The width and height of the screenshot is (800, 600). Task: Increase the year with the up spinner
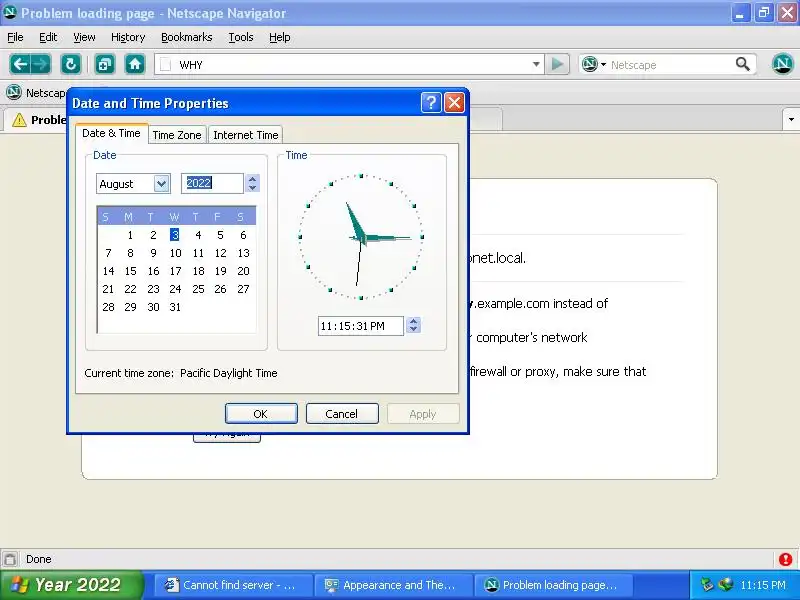point(253,179)
